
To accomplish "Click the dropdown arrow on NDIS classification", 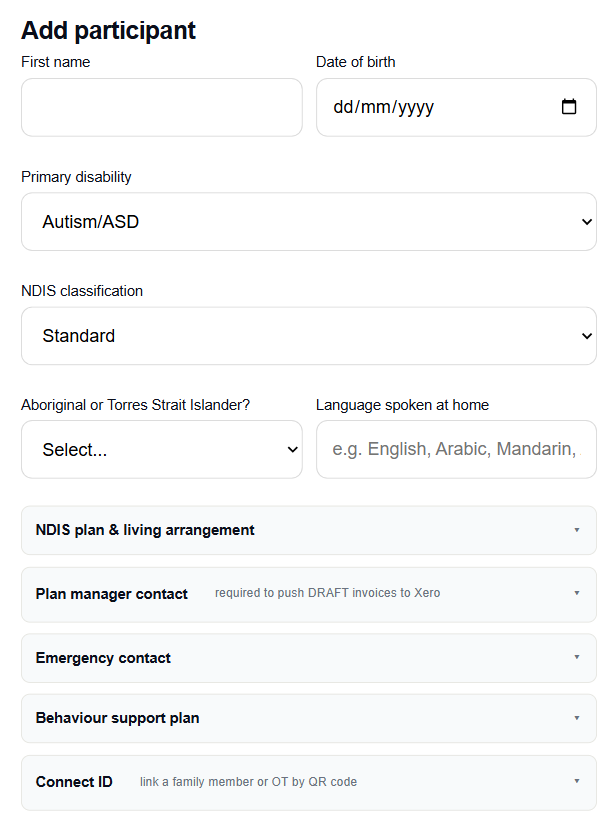I will [589, 336].
